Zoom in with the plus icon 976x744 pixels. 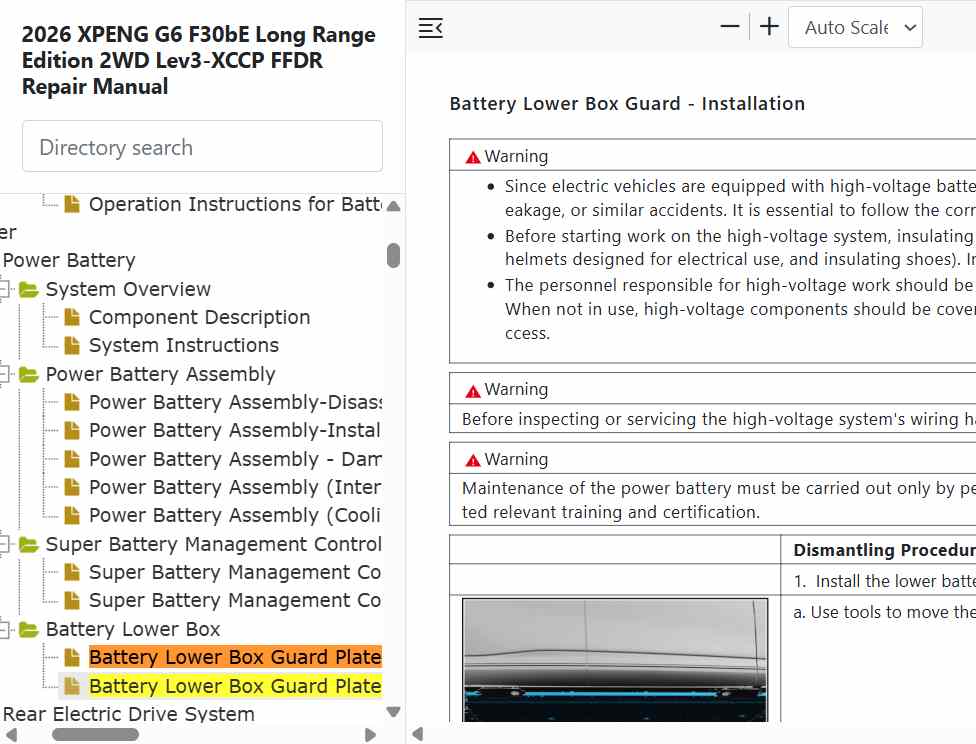(769, 27)
